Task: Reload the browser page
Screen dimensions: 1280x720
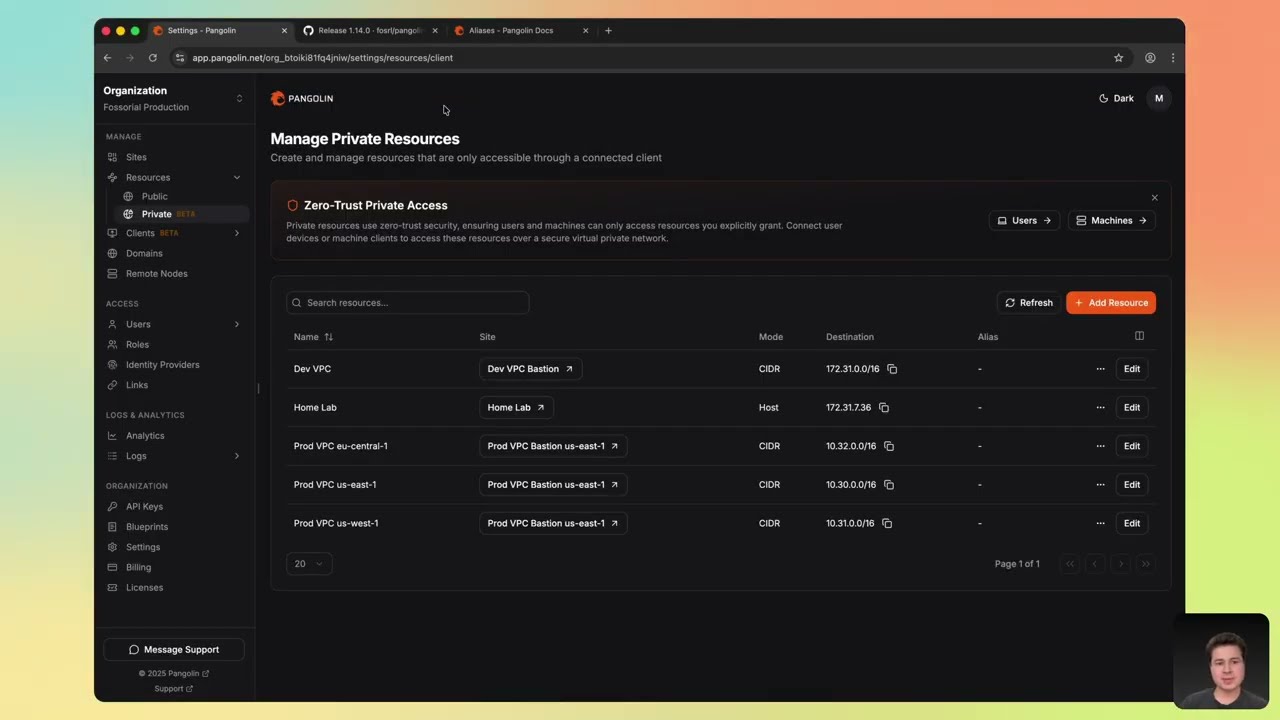Action: (x=153, y=58)
